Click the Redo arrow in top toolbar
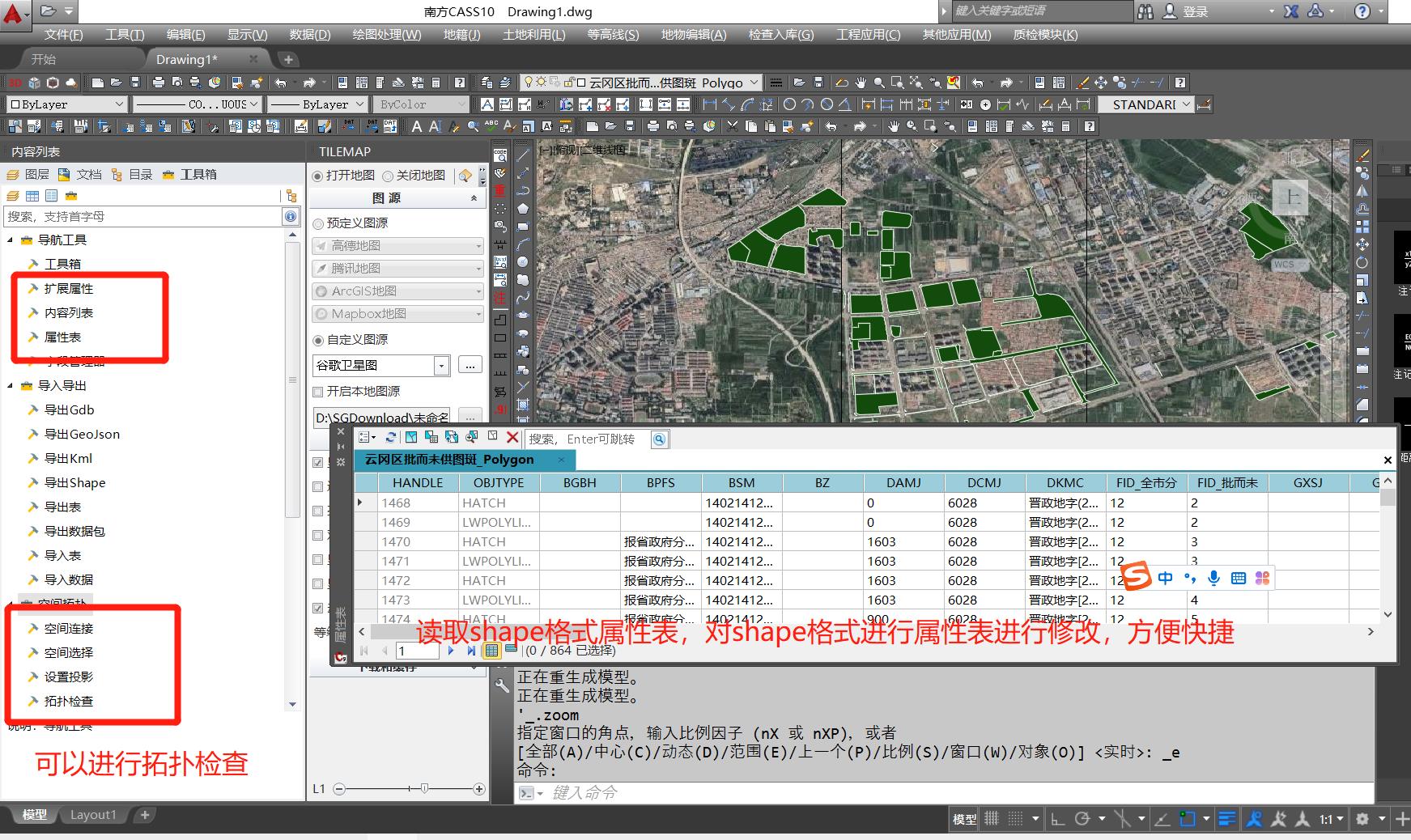This screenshot has width=1411, height=840. [309, 83]
